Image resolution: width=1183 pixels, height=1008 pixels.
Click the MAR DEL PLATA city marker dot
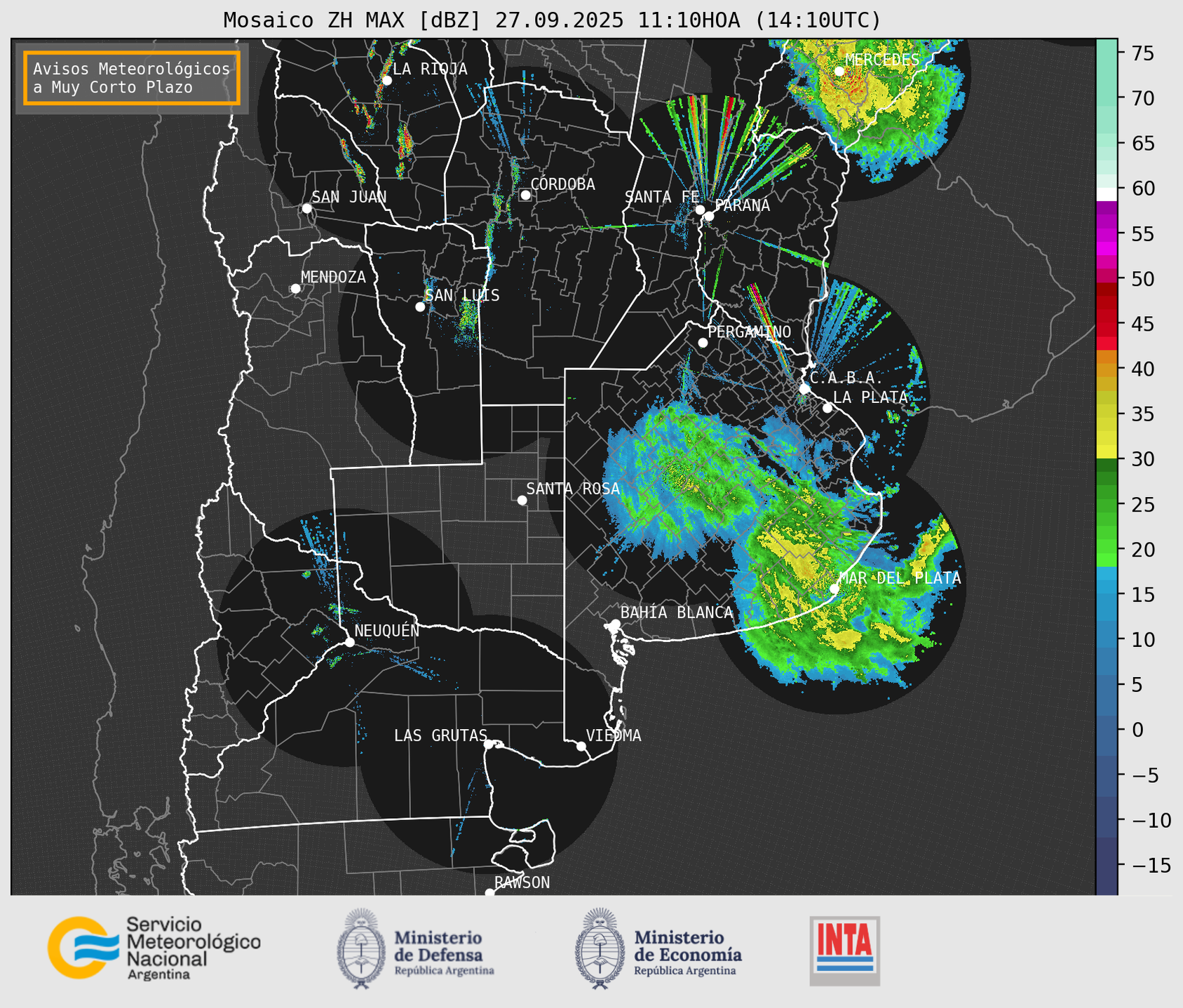834,589
